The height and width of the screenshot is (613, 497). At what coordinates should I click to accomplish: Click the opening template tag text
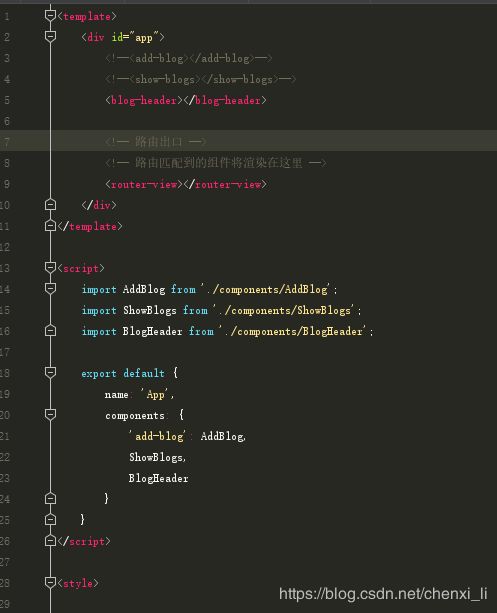(87, 16)
